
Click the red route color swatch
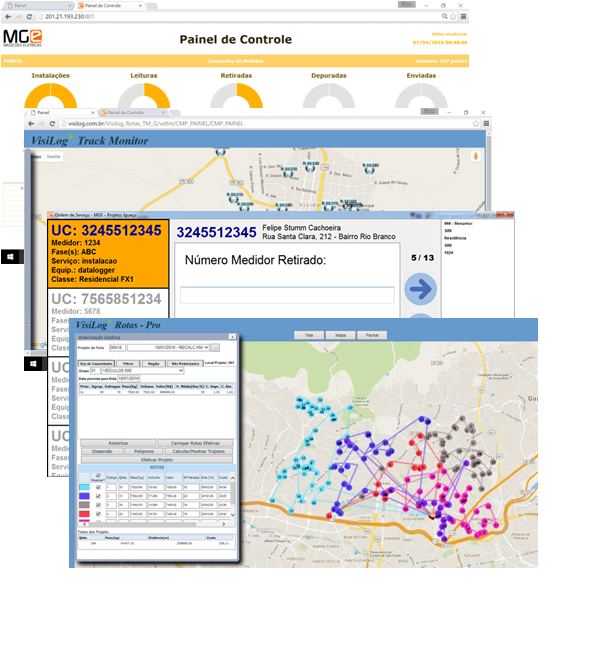84,514
